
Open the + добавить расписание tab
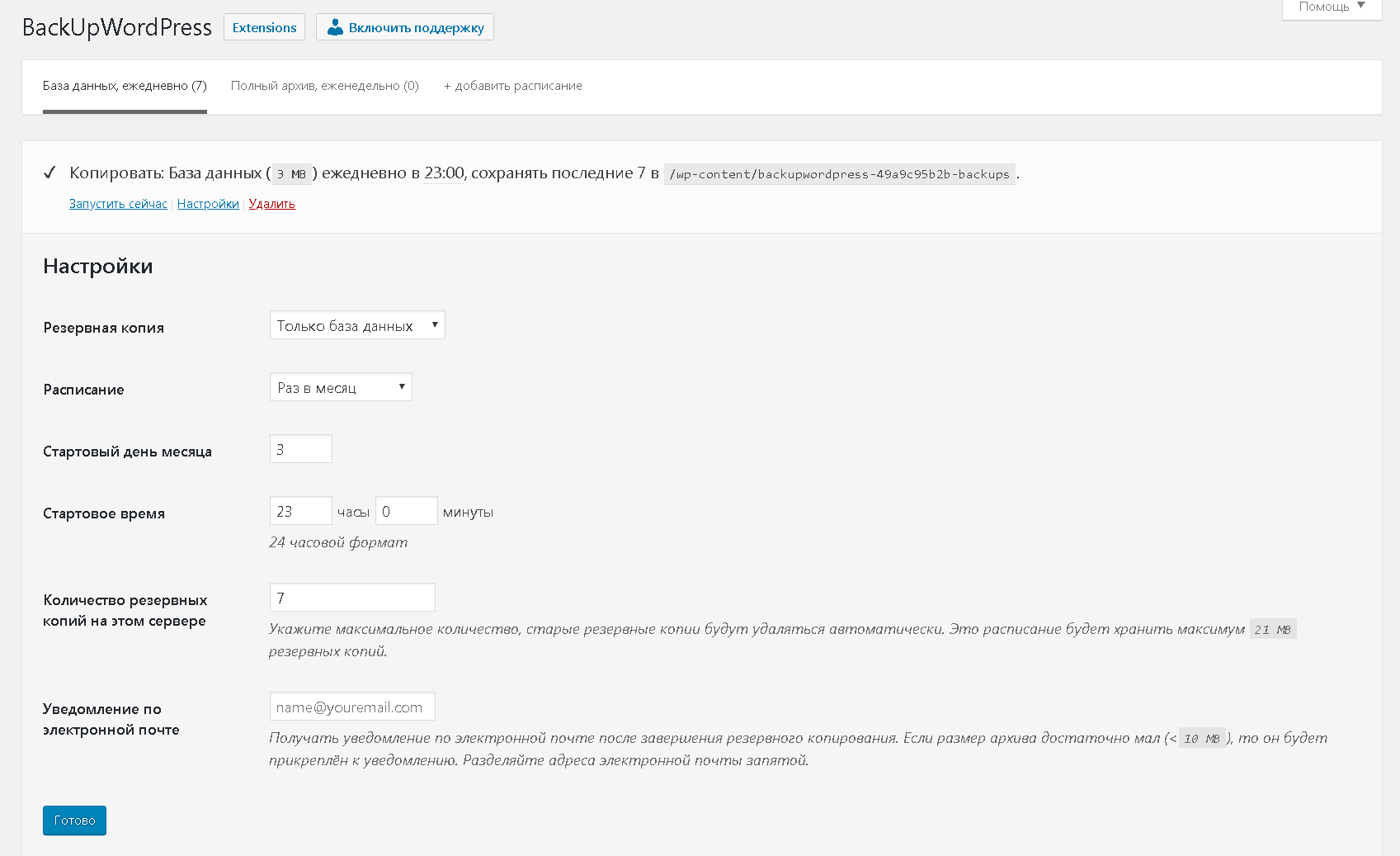[513, 86]
